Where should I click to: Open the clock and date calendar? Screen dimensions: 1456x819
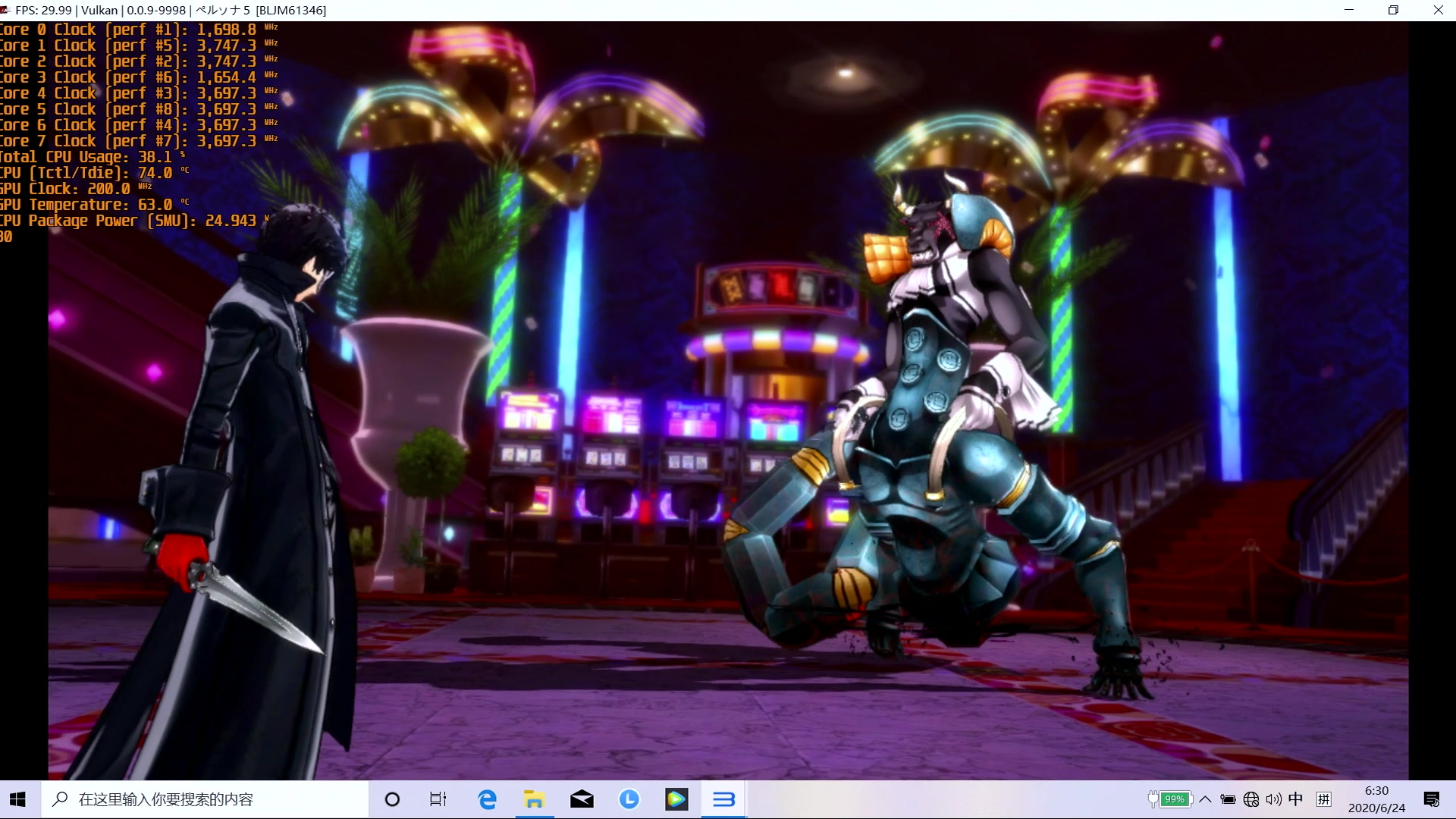pyautogui.click(x=1376, y=799)
